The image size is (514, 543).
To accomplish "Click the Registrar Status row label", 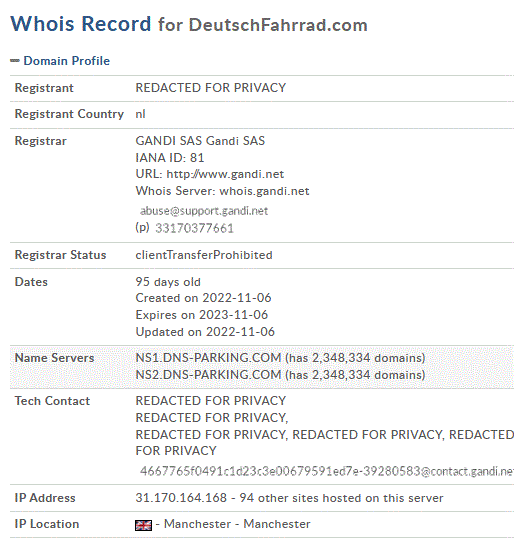I will pos(60,255).
